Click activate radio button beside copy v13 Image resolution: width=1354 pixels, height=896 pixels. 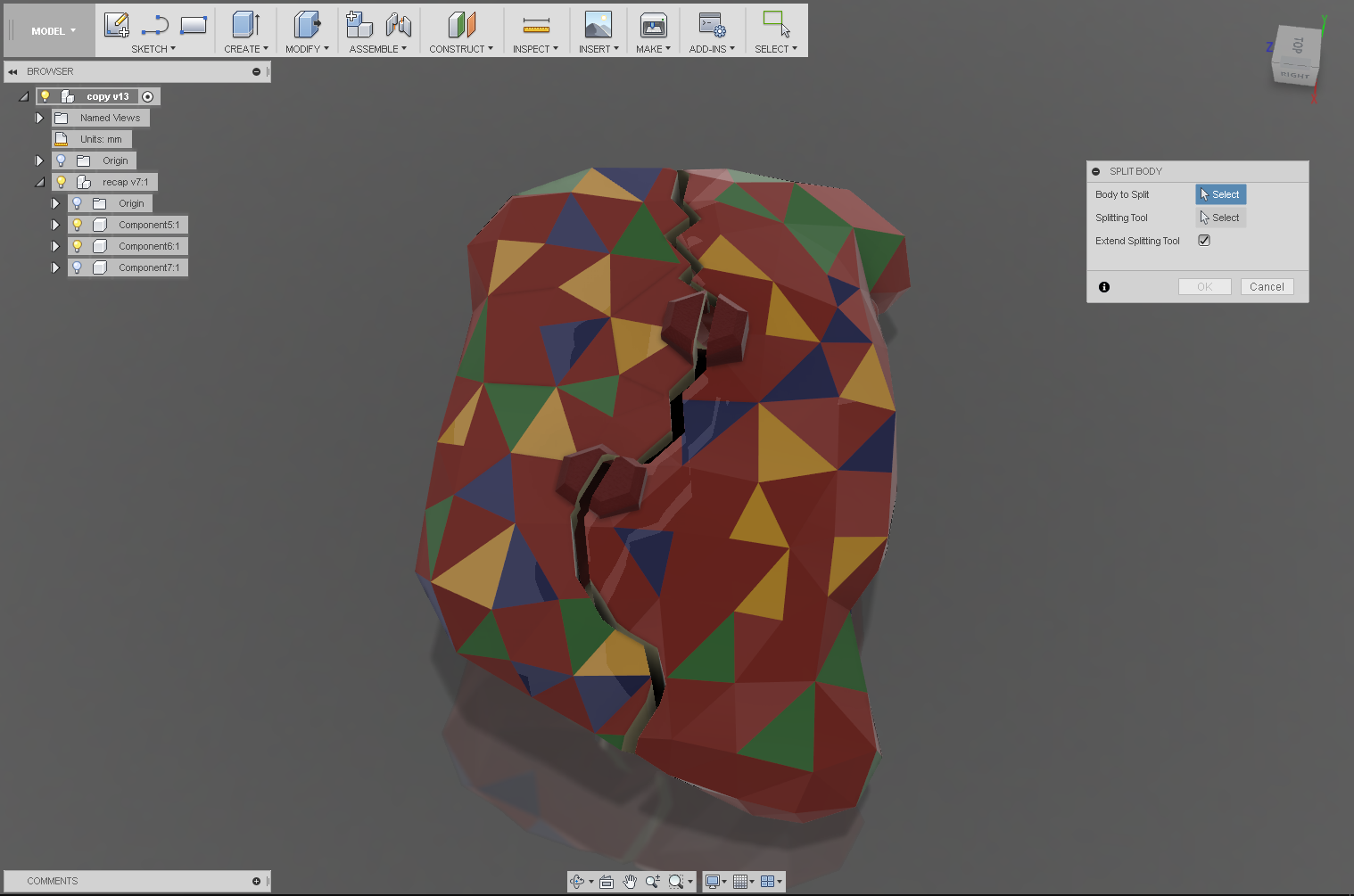[x=148, y=96]
